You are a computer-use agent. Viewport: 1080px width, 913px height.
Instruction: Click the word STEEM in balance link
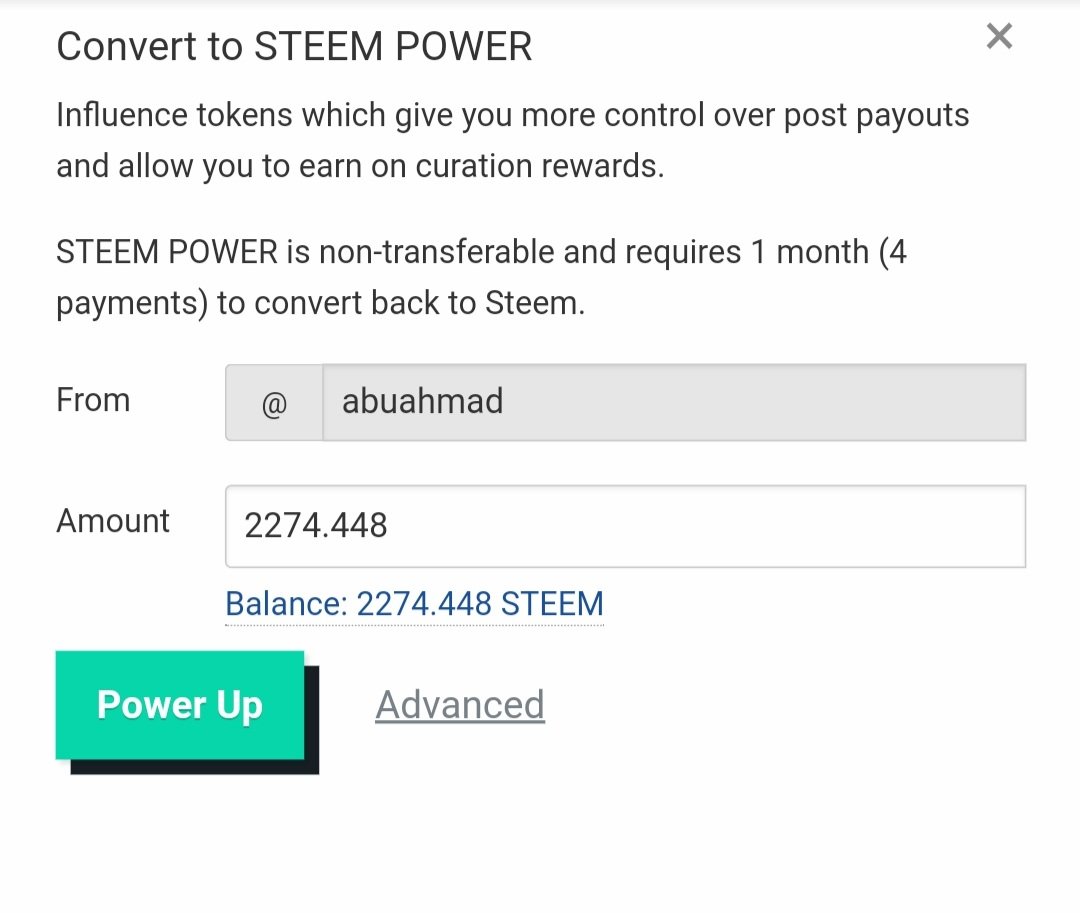pyautogui.click(x=552, y=604)
